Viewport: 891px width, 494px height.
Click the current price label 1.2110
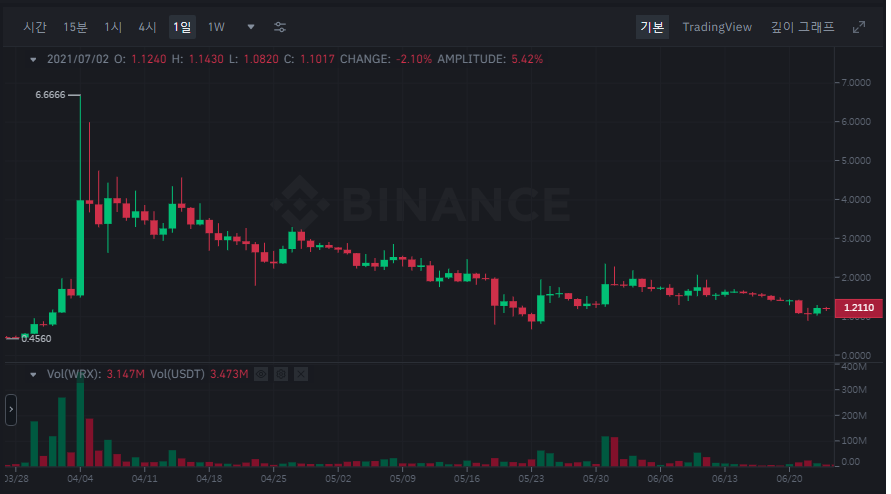pyautogui.click(x=859, y=308)
